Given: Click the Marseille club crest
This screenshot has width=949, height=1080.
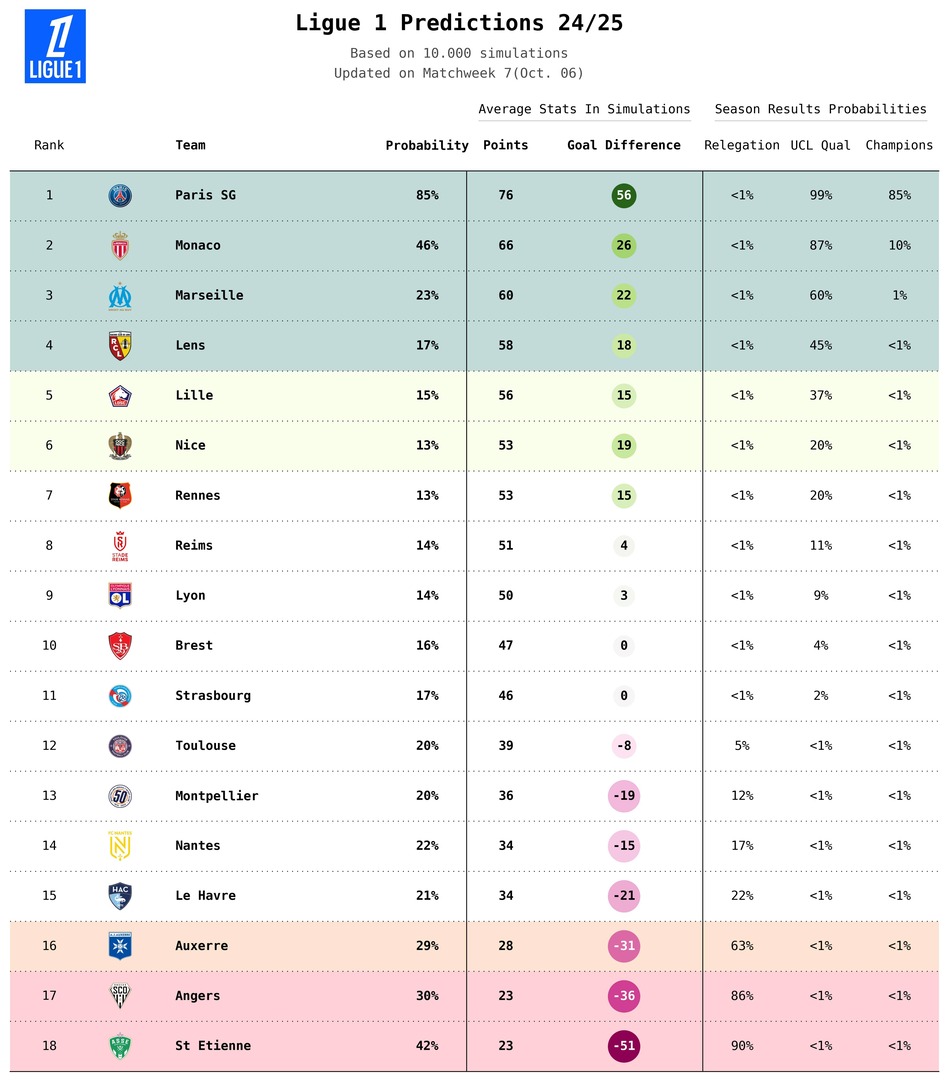Looking at the screenshot, I should pyautogui.click(x=120, y=296).
